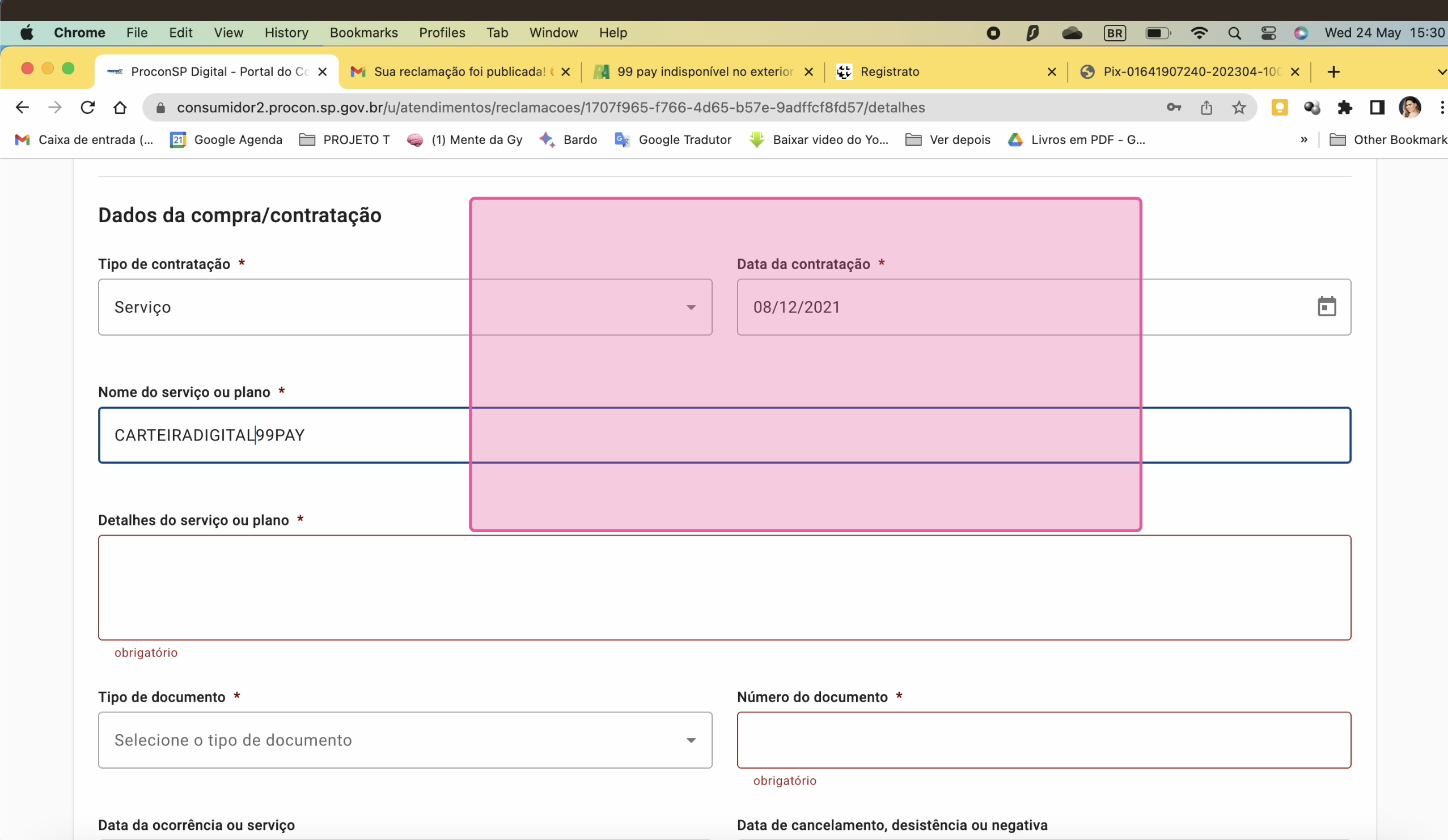Reload the current page

[x=87, y=108]
